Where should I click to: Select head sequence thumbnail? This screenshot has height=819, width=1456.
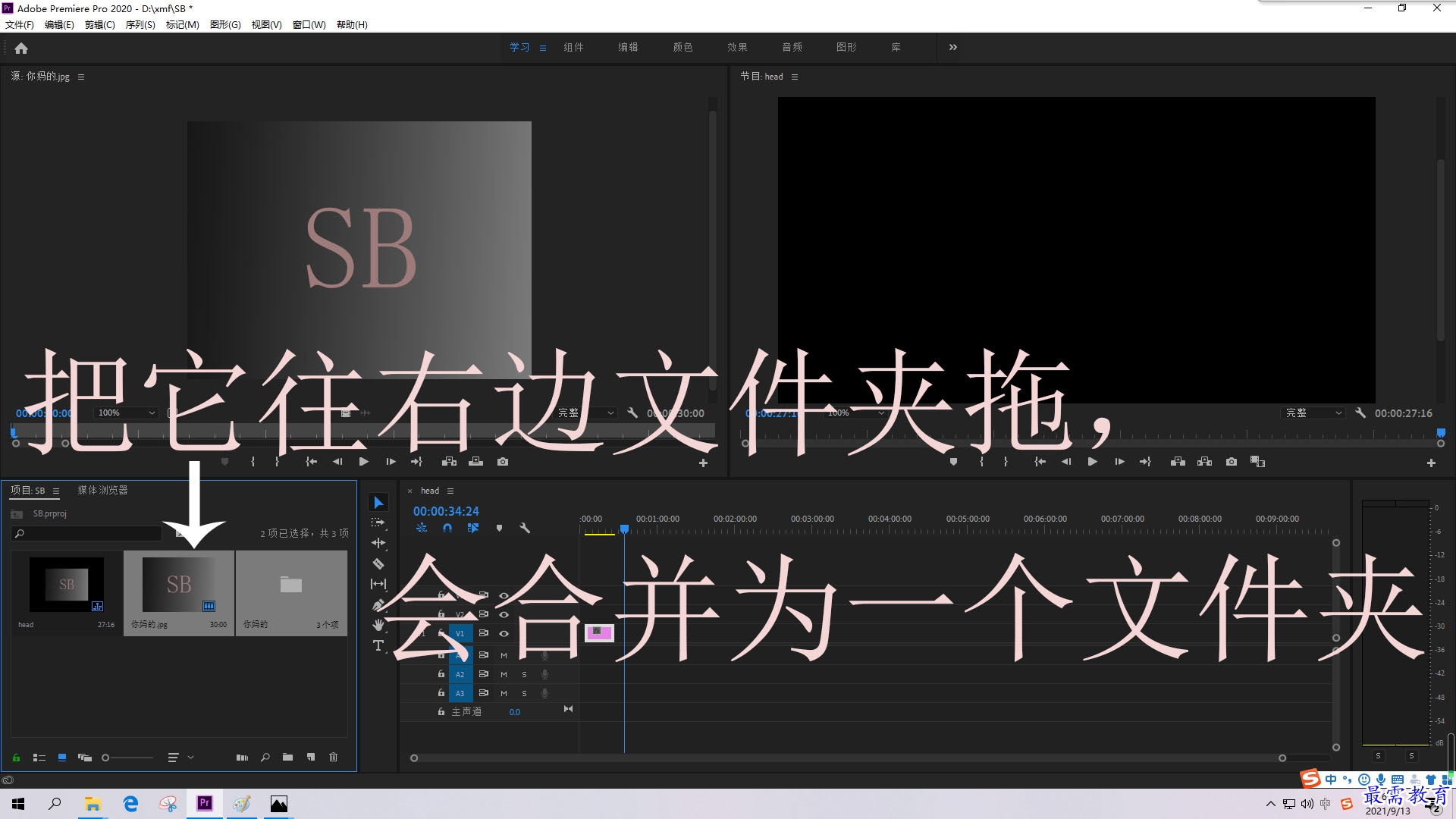tap(67, 584)
